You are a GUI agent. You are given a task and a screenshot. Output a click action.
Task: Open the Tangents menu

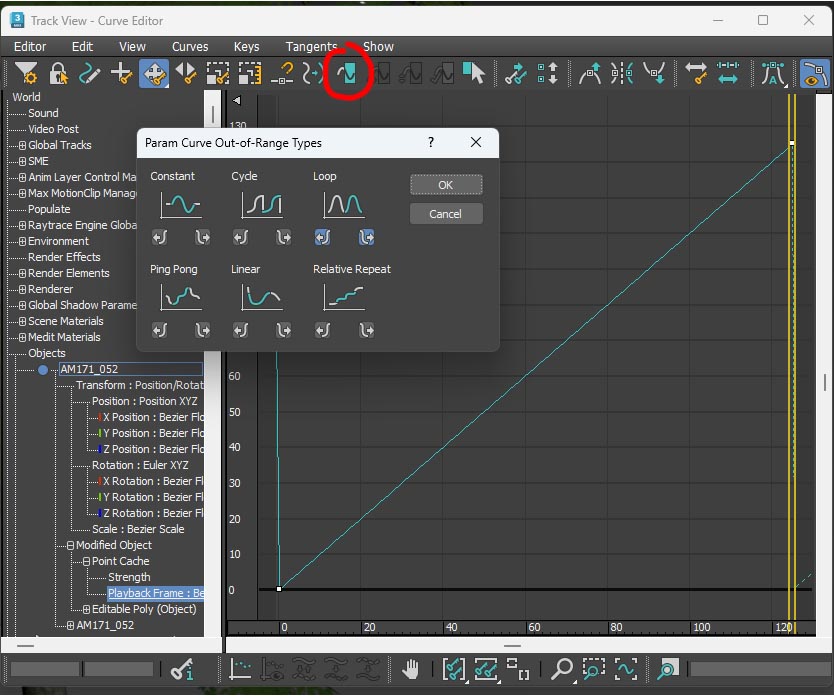tap(311, 46)
